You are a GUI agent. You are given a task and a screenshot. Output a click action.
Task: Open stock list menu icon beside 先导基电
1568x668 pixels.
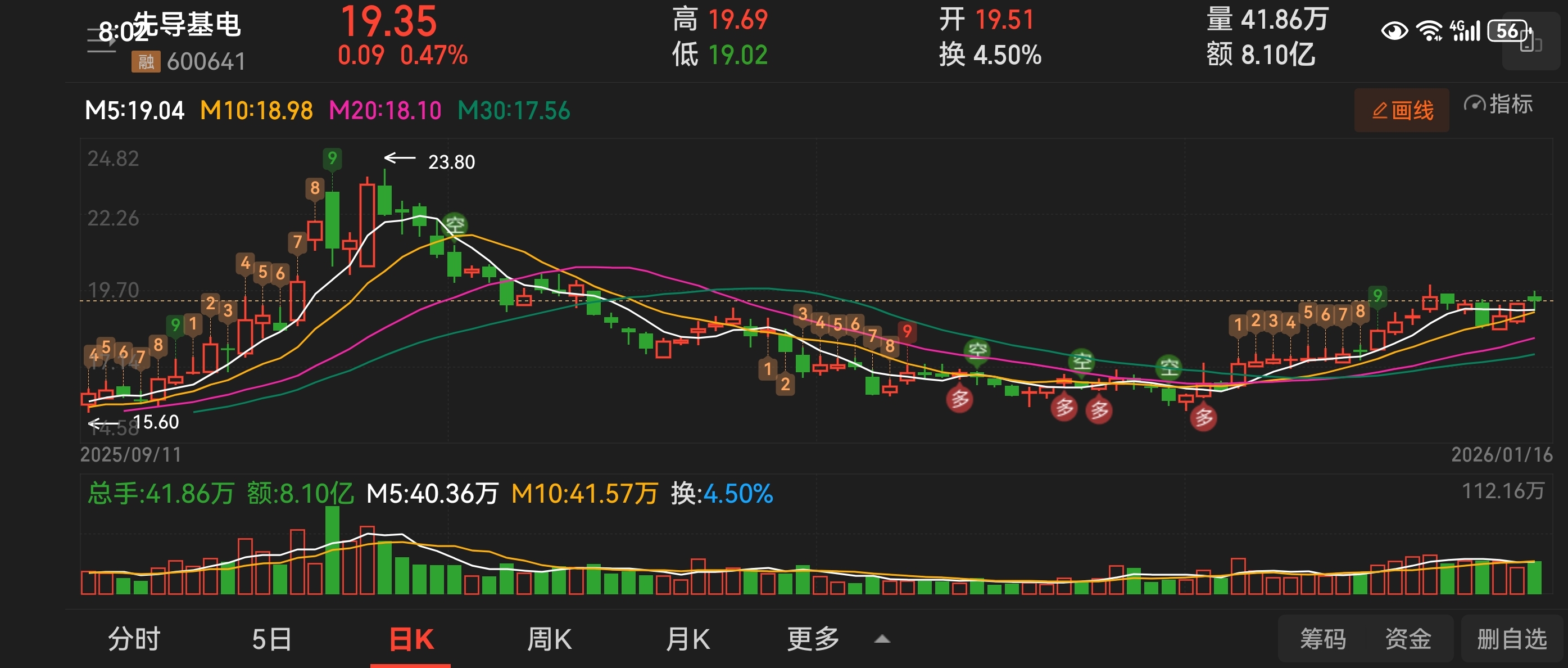click(x=101, y=41)
